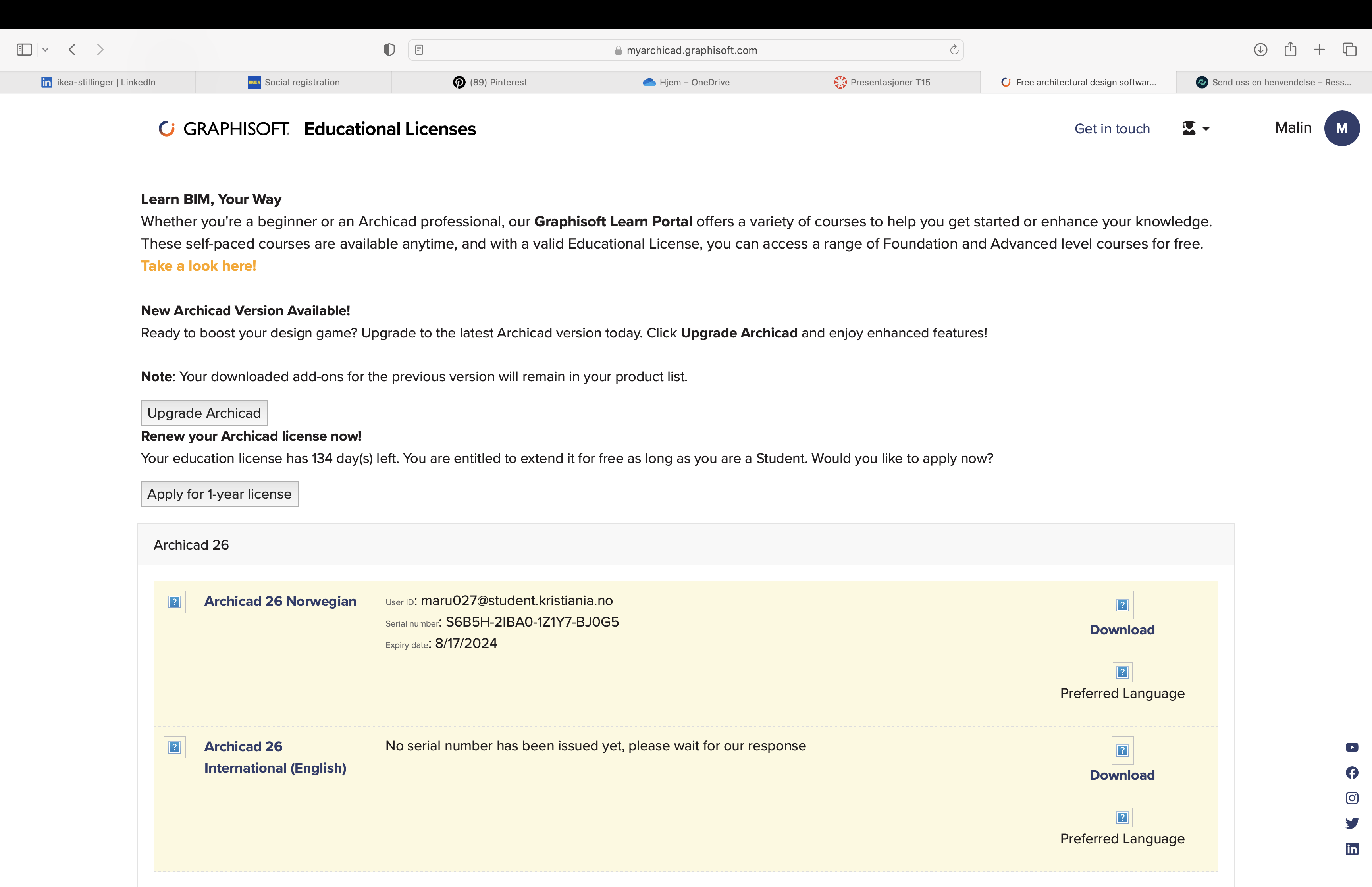Click the Share icon in toolbar
Screen dimensions: 1372x887
coord(1290,50)
